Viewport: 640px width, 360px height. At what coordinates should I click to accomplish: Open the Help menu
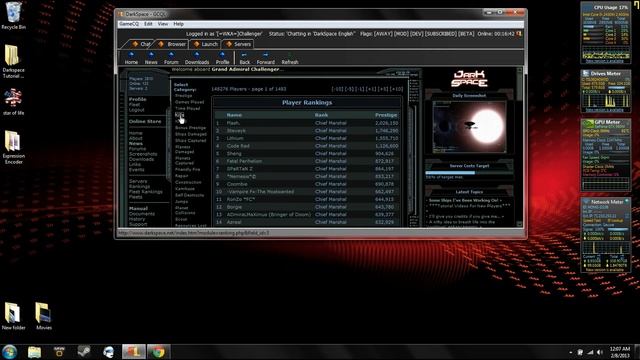point(178,24)
